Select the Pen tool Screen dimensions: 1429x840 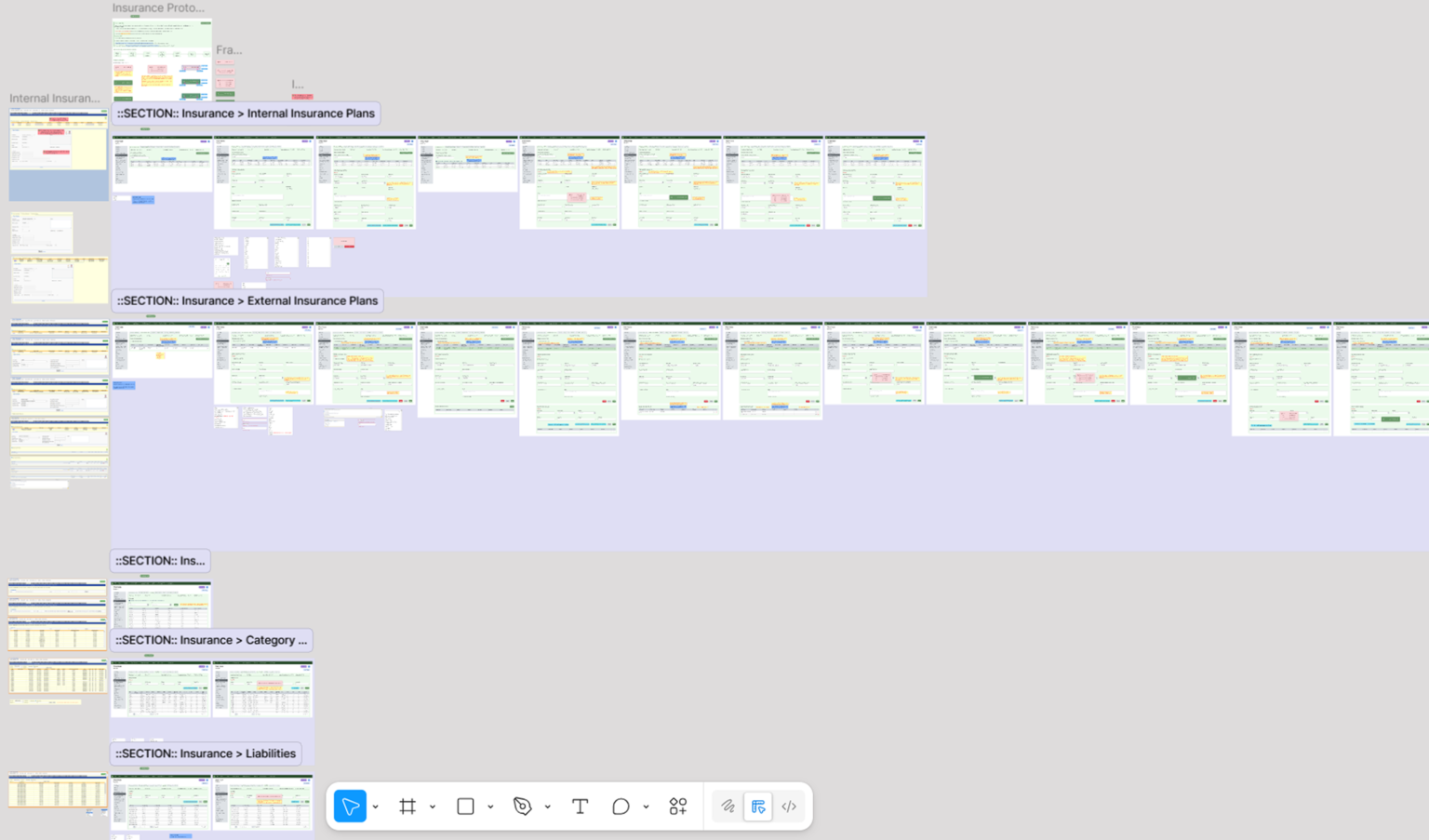[x=523, y=807]
